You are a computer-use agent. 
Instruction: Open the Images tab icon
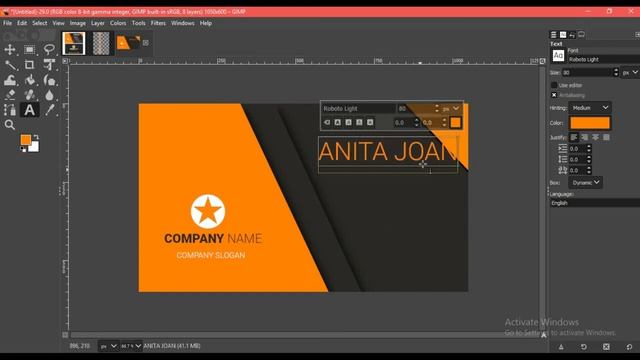click(582, 35)
